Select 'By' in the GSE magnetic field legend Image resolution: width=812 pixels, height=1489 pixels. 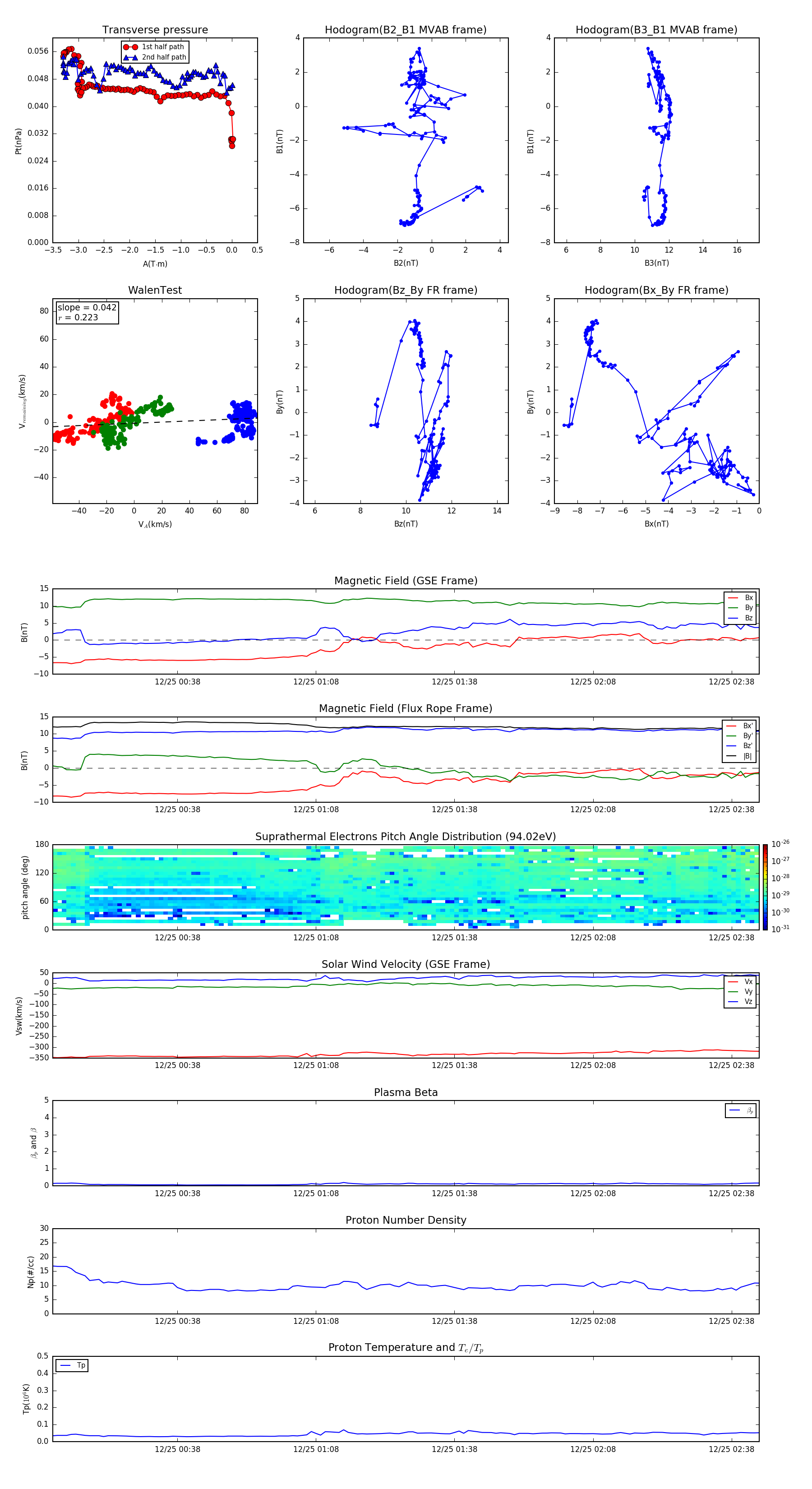point(741,608)
